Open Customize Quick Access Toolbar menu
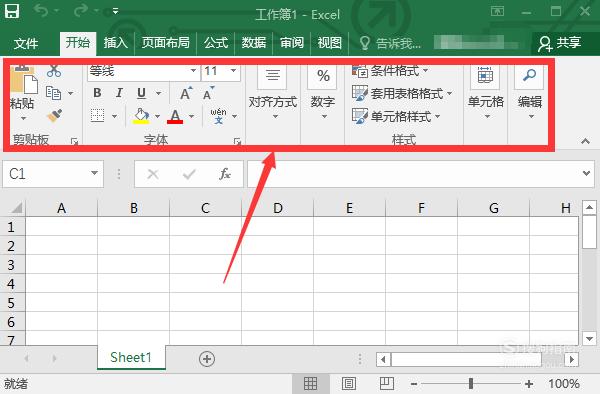 [115, 11]
